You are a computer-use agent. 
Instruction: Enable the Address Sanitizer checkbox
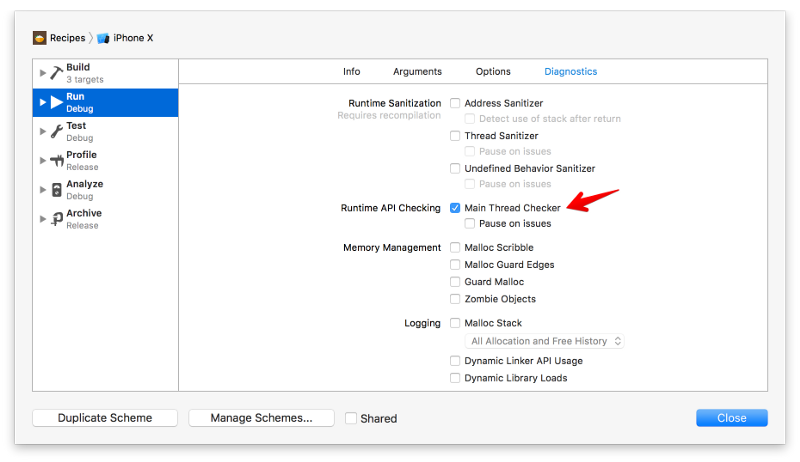(455, 103)
